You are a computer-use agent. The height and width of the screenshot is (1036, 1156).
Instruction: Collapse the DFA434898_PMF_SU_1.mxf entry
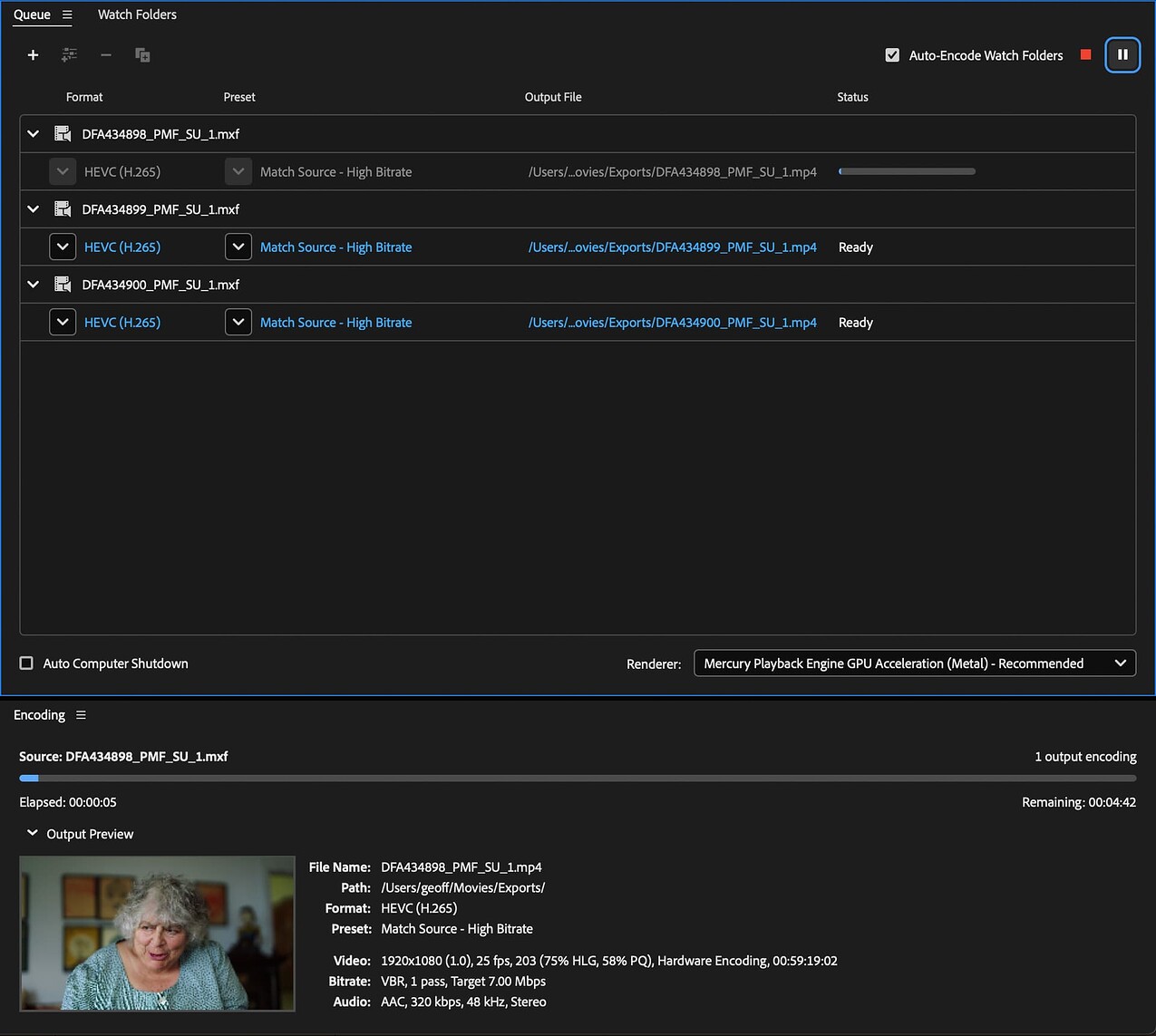[33, 133]
